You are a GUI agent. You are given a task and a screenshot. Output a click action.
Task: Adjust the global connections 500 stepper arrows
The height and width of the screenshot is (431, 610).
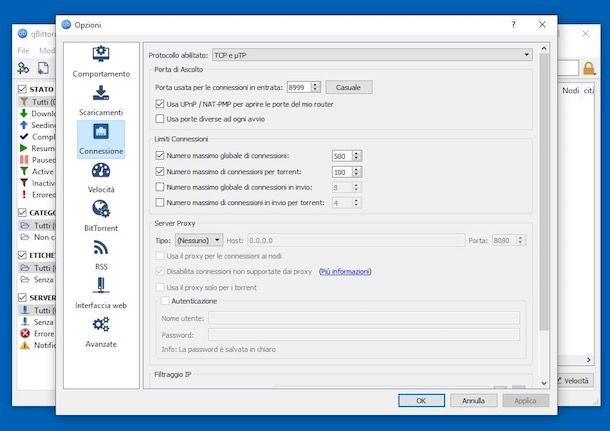tap(356, 156)
